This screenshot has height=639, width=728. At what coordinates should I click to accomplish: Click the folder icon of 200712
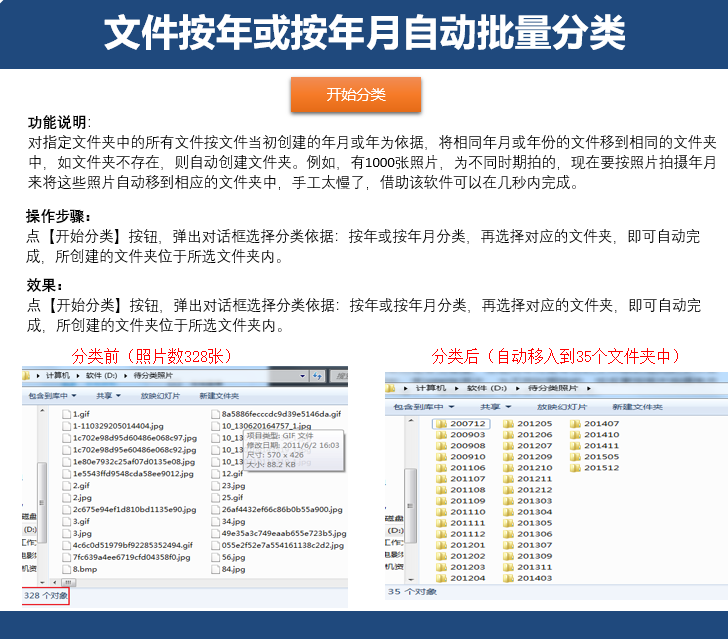click(x=441, y=424)
